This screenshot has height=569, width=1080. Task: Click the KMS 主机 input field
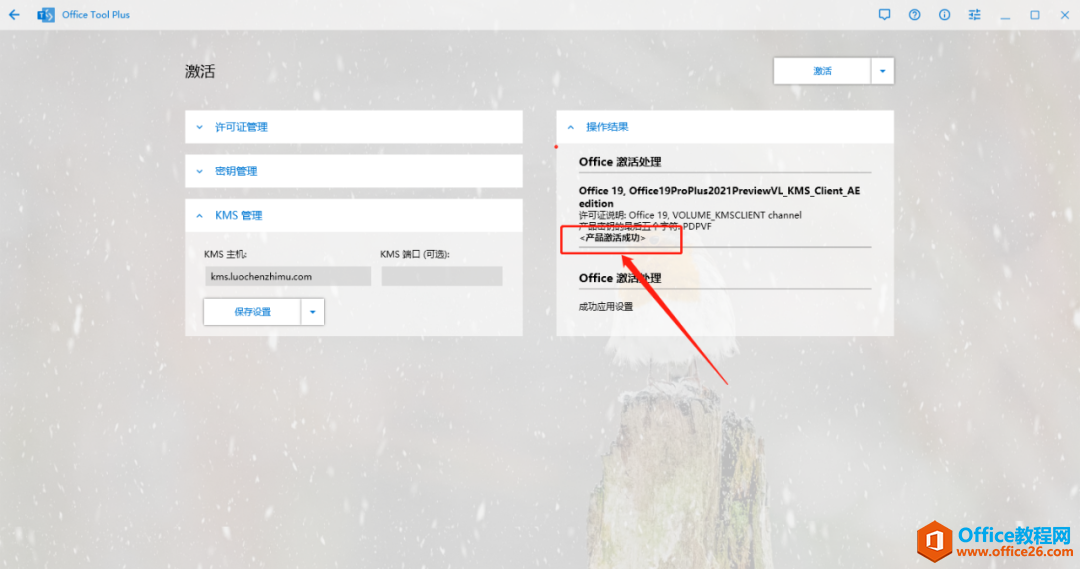point(288,276)
